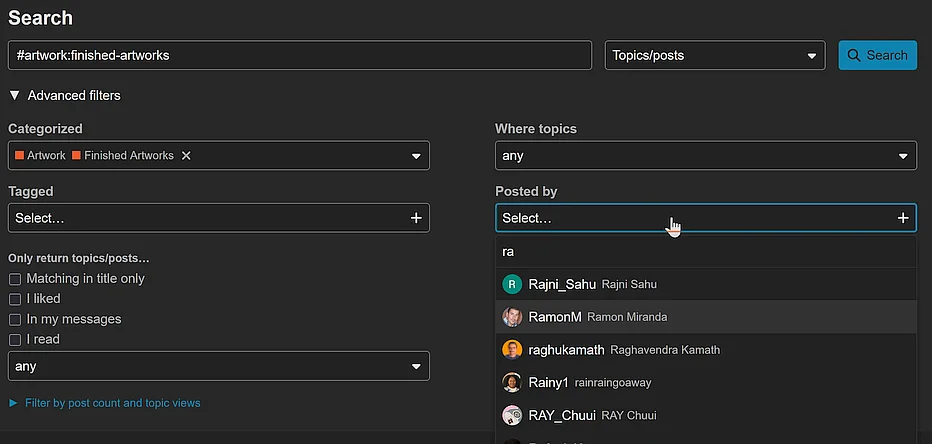
Task: Click the Rajni_Sahu user avatar icon
Action: tap(511, 284)
